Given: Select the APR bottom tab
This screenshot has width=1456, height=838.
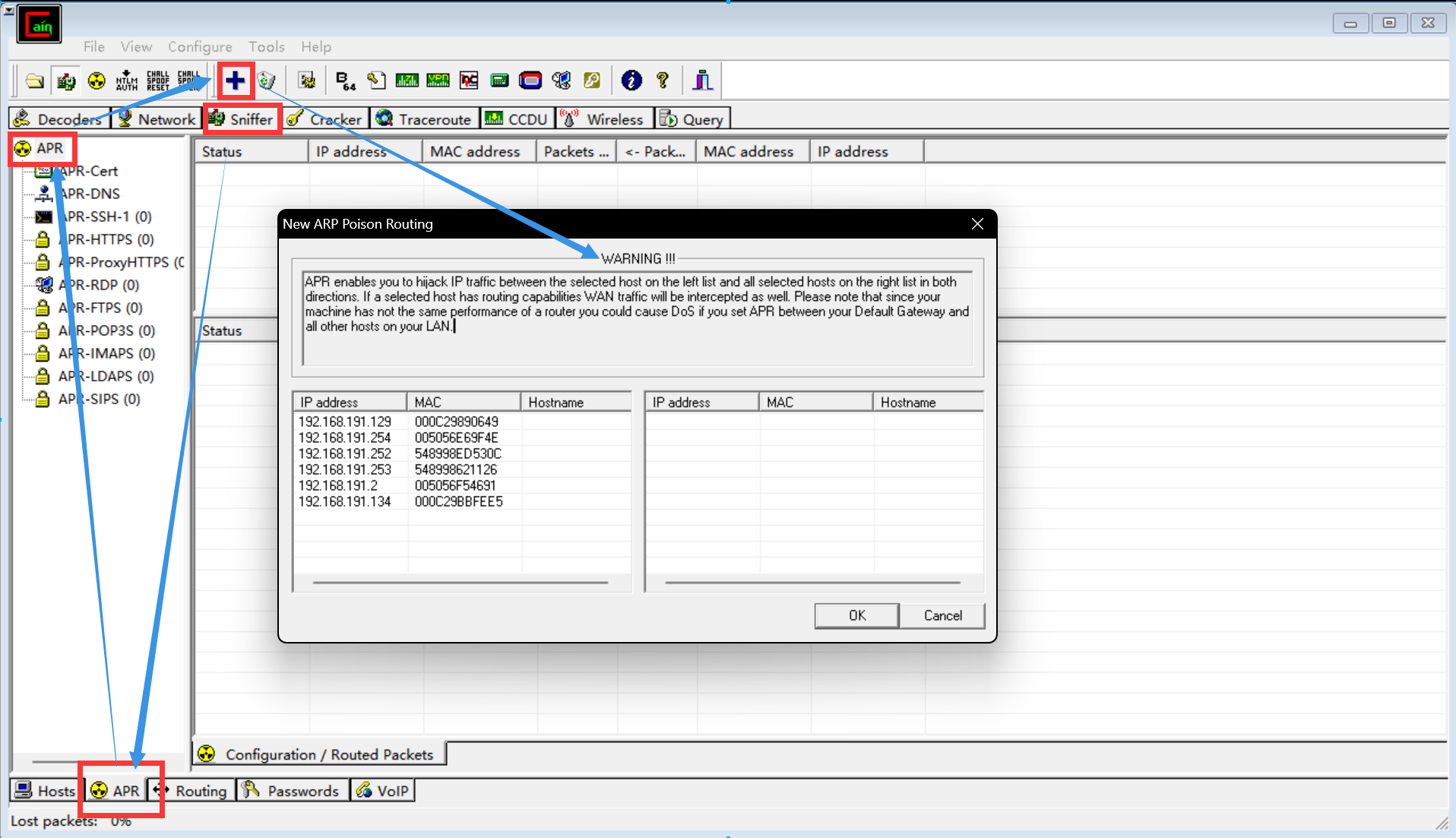Looking at the screenshot, I should point(116,791).
